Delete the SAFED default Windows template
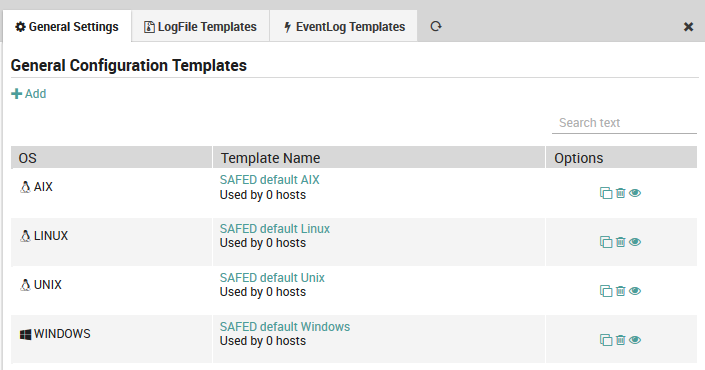This screenshot has height=370, width=705. [x=620, y=340]
